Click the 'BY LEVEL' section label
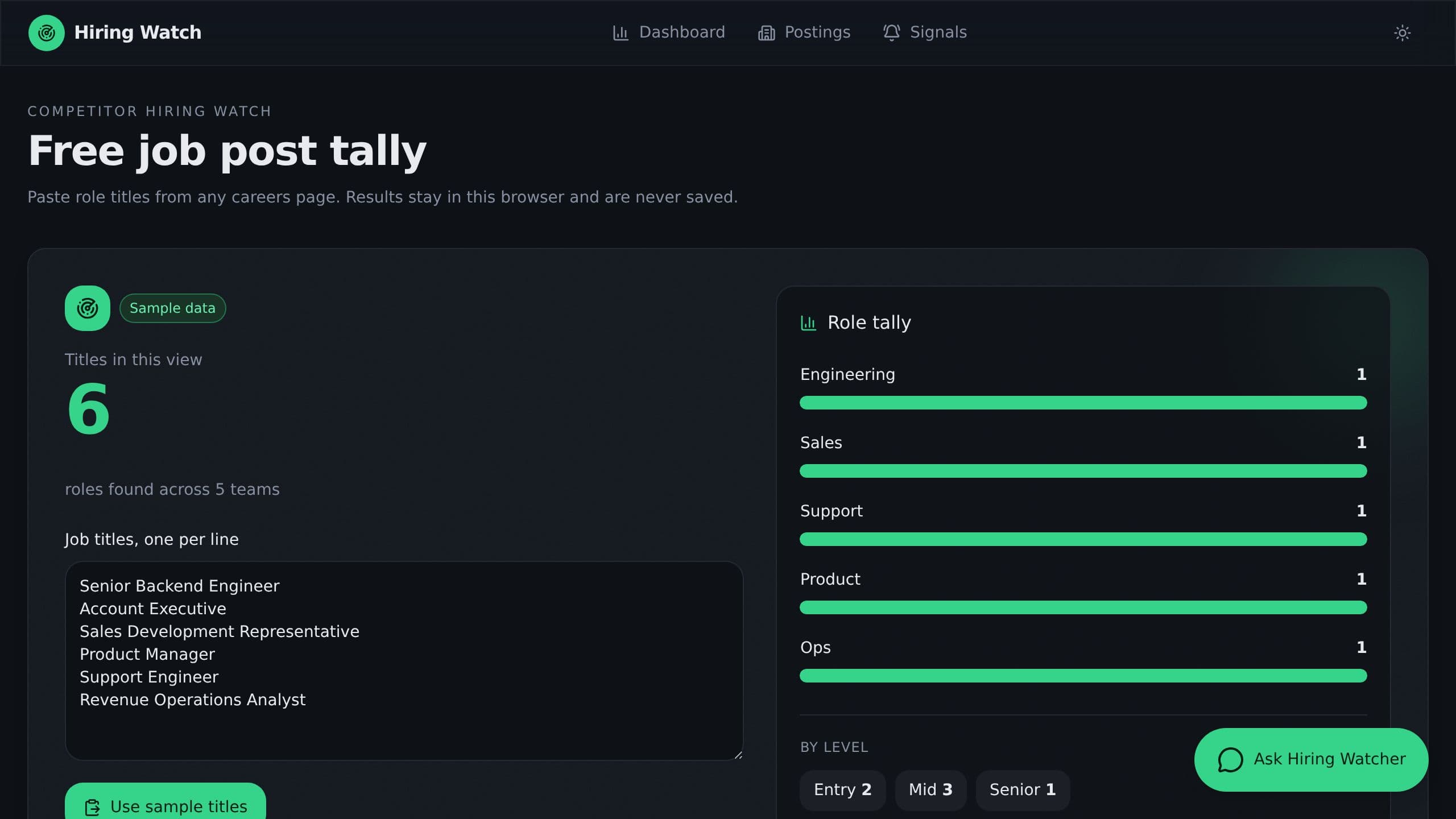This screenshot has height=819, width=1456. pos(834,747)
